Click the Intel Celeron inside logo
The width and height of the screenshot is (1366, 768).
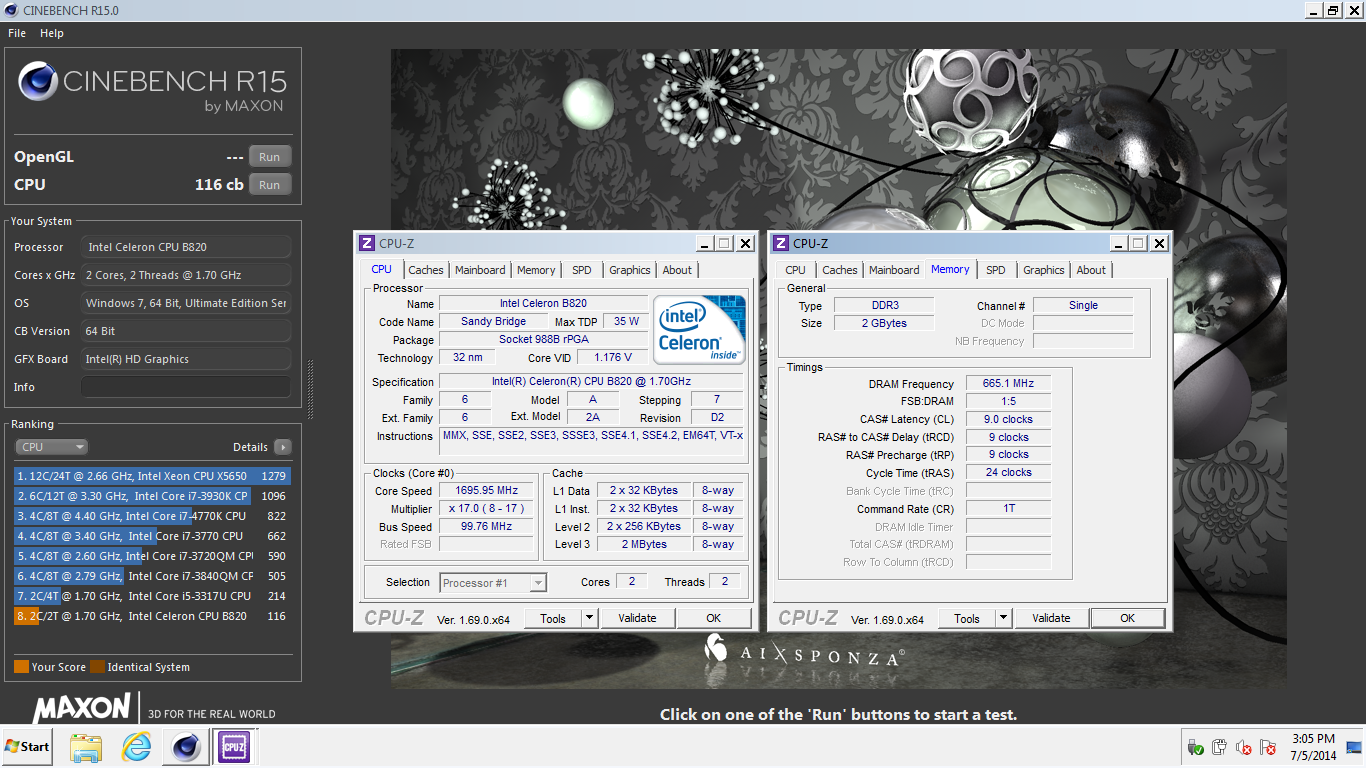[700, 329]
